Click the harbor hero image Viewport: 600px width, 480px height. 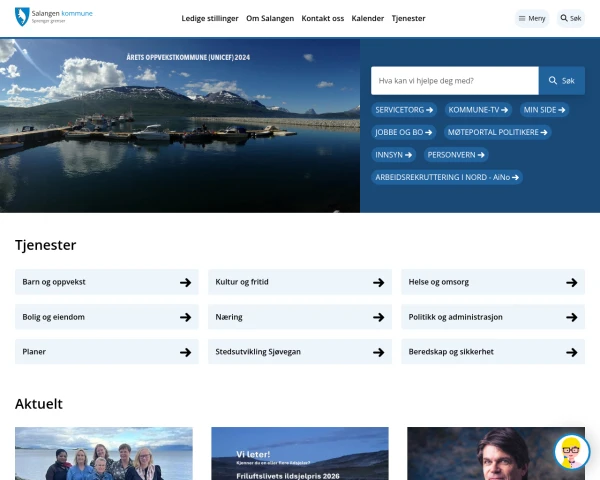tap(180, 126)
